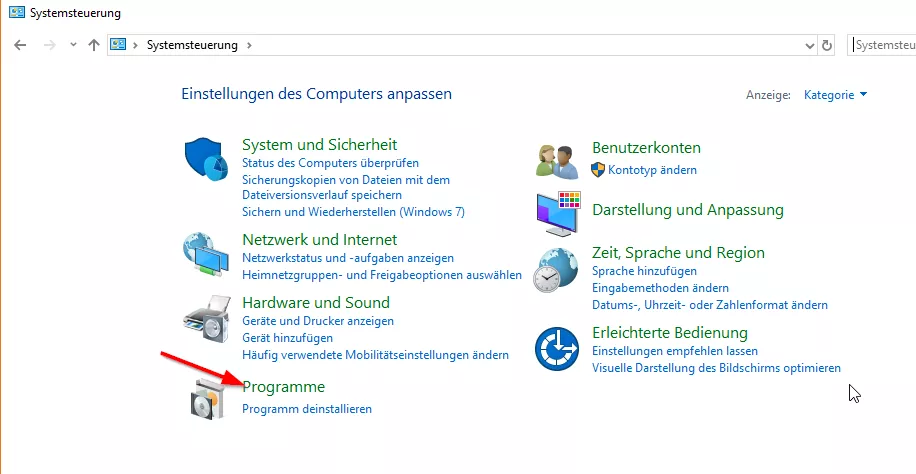Open Sichern und Wiederherstellen (Windows 7)
The width and height of the screenshot is (916, 474).
point(353,212)
